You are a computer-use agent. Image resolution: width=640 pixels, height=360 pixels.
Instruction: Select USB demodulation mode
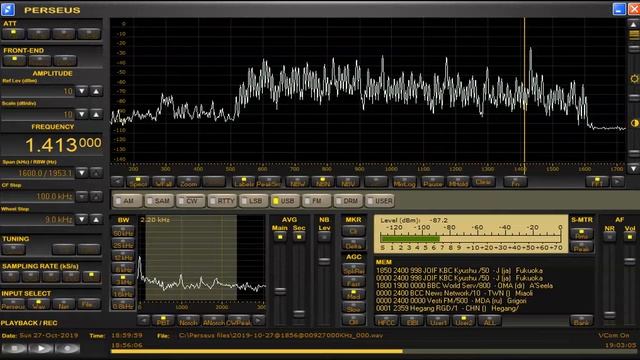[x=285, y=201]
